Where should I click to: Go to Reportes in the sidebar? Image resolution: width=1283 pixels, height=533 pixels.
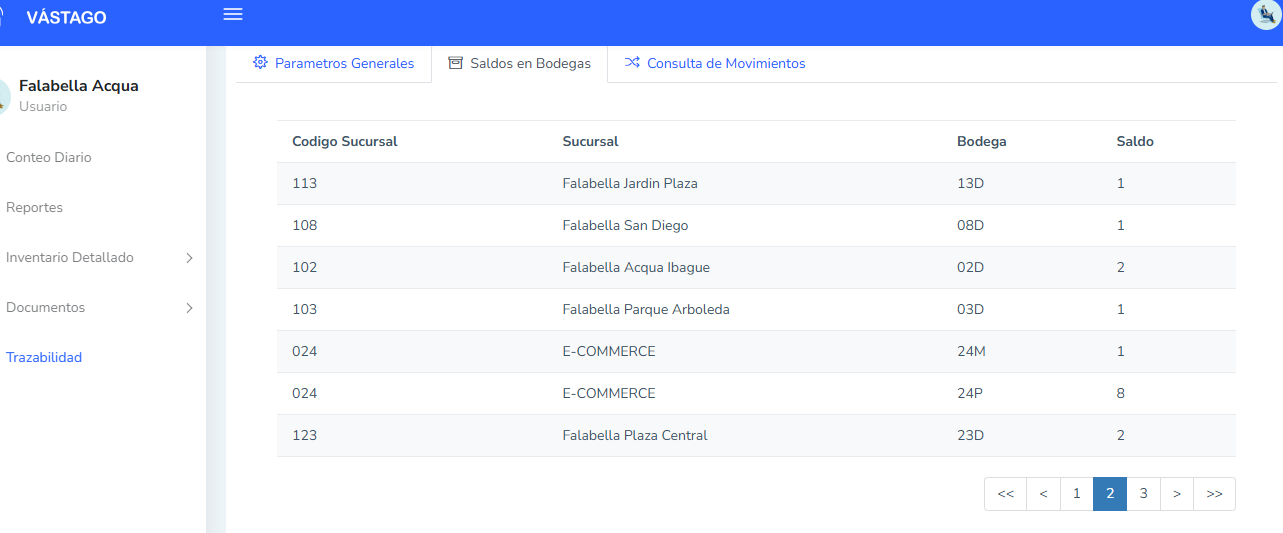34,208
